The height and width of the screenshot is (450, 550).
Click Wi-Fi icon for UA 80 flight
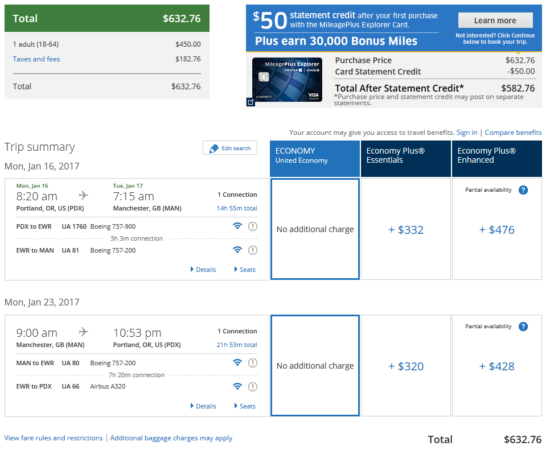(x=237, y=362)
